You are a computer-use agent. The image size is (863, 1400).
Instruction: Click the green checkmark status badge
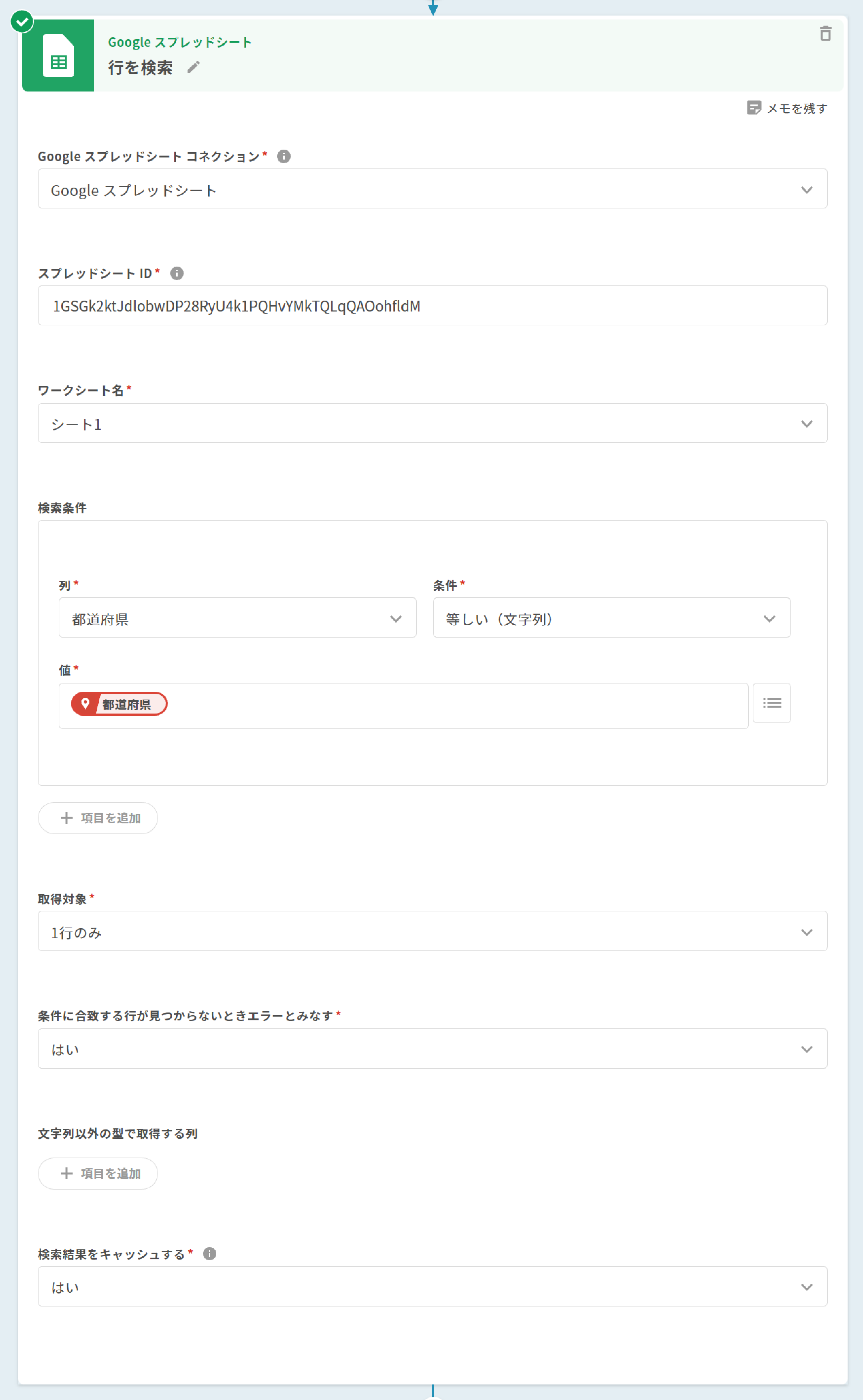coord(22,22)
